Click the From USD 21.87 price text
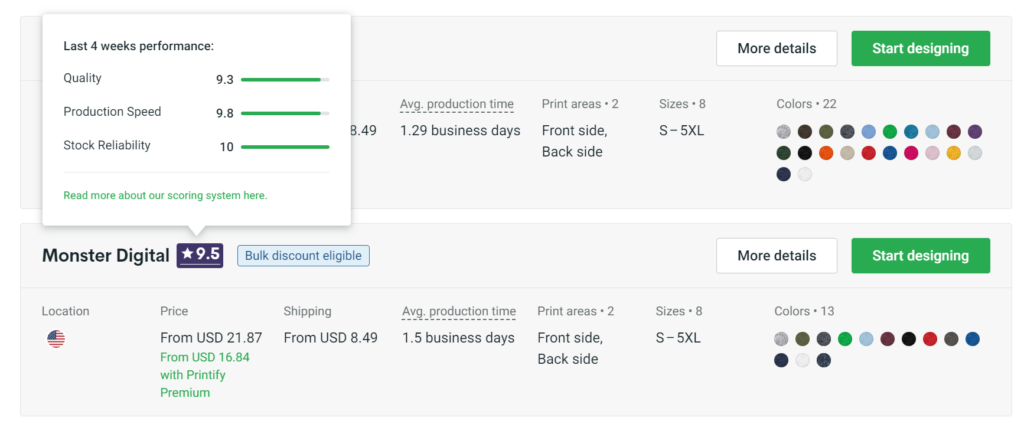The width and height of the screenshot is (1024, 424). tap(211, 338)
